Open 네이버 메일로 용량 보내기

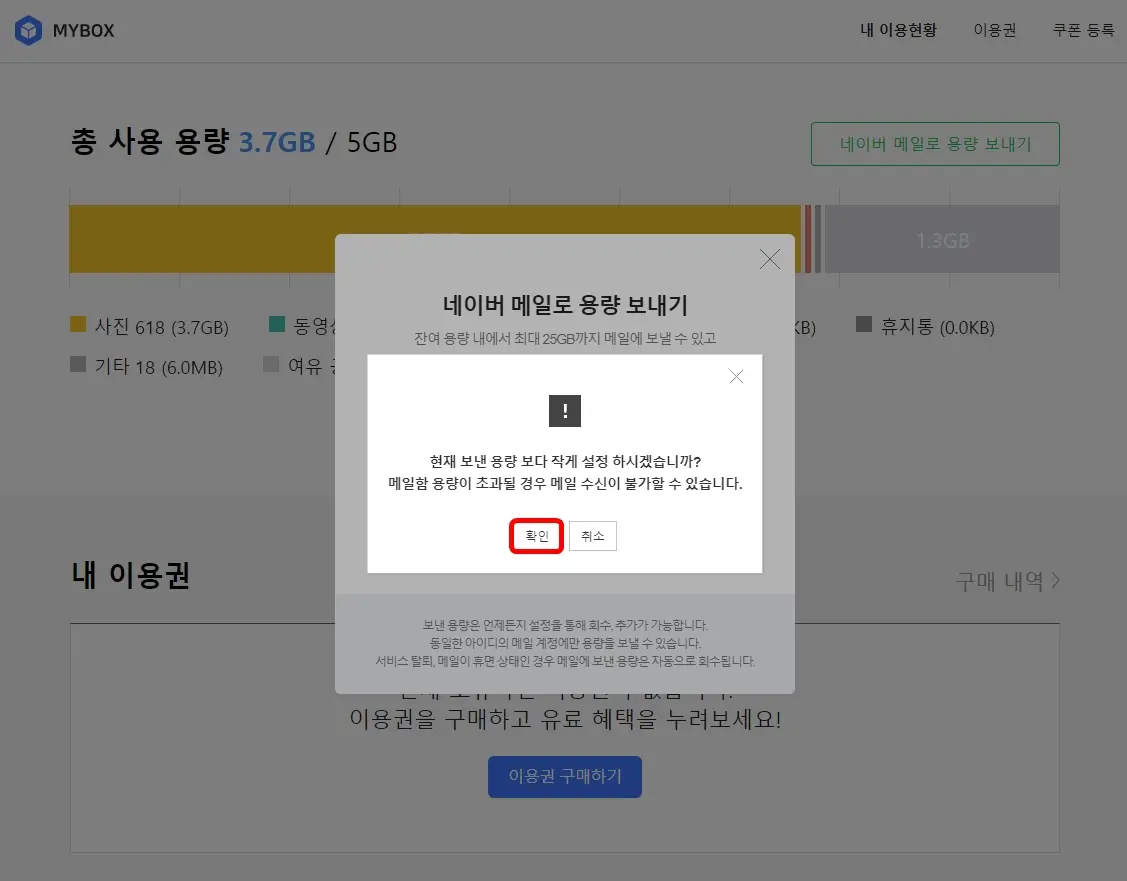click(x=934, y=143)
